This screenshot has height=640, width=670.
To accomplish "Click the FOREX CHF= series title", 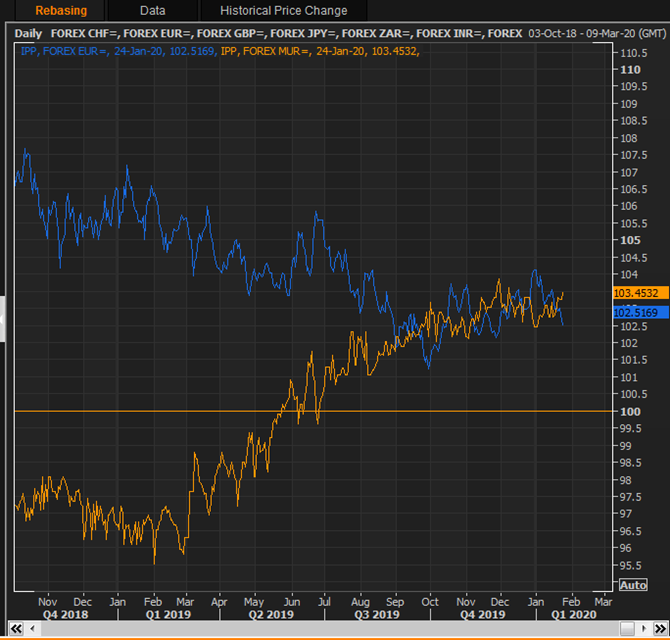I will (x=85, y=33).
